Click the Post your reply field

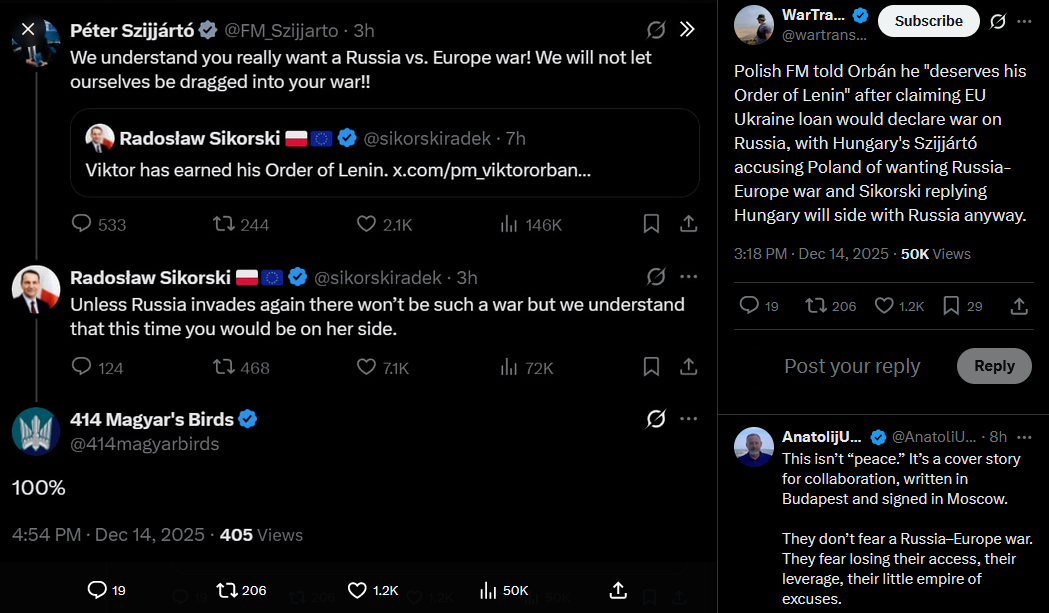click(852, 366)
